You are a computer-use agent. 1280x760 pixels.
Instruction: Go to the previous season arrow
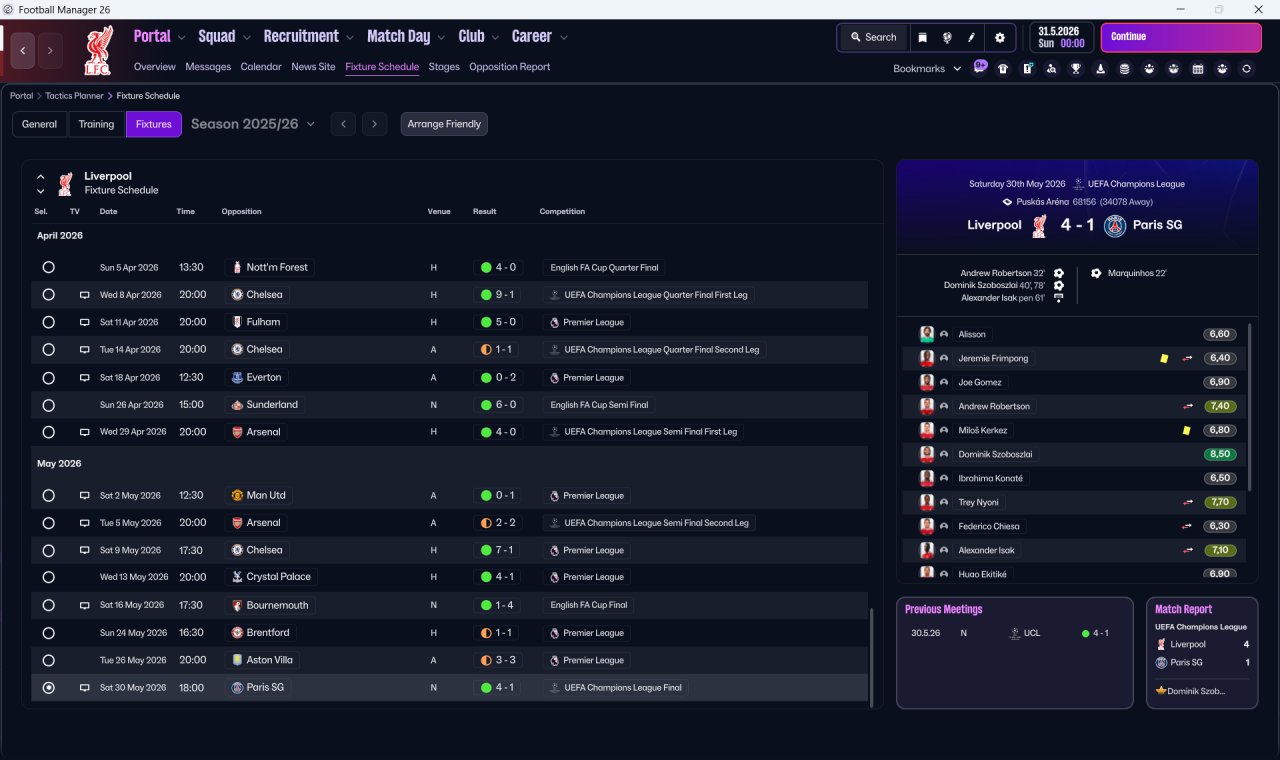(343, 124)
